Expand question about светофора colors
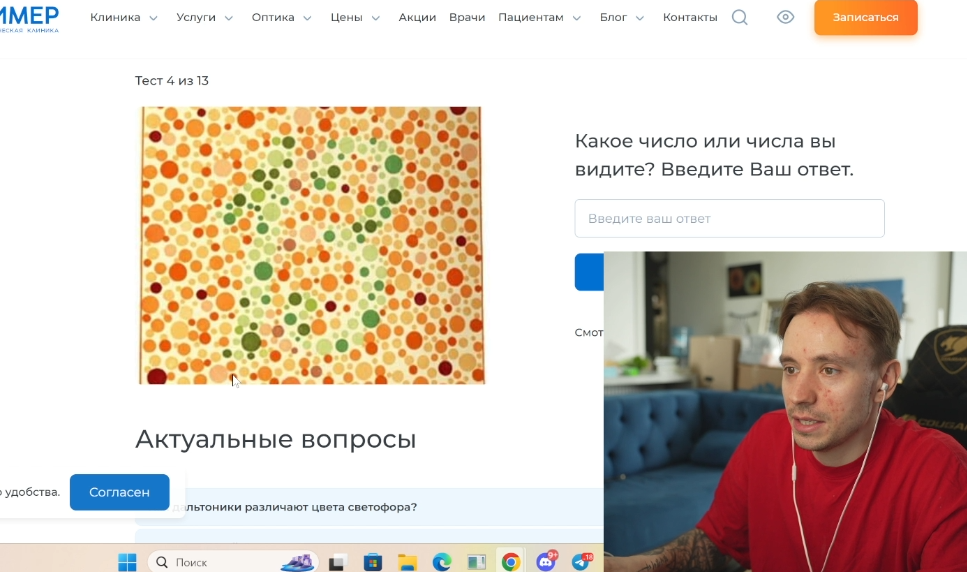The height and width of the screenshot is (572, 967). (x=369, y=507)
